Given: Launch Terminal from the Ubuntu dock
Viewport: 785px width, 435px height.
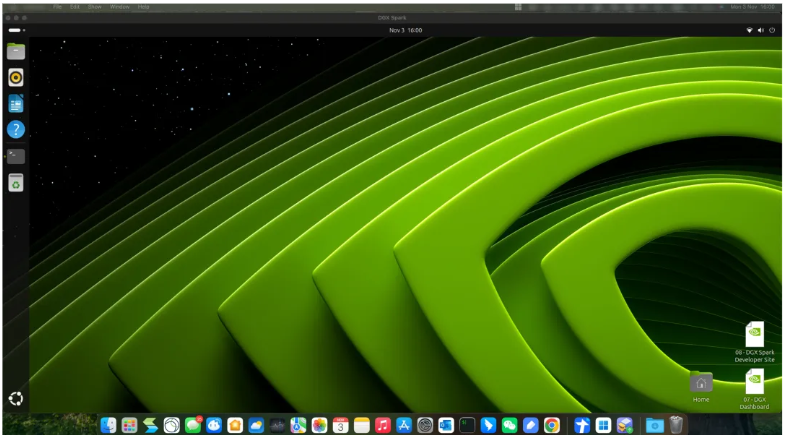Looking at the screenshot, I should click(x=16, y=156).
